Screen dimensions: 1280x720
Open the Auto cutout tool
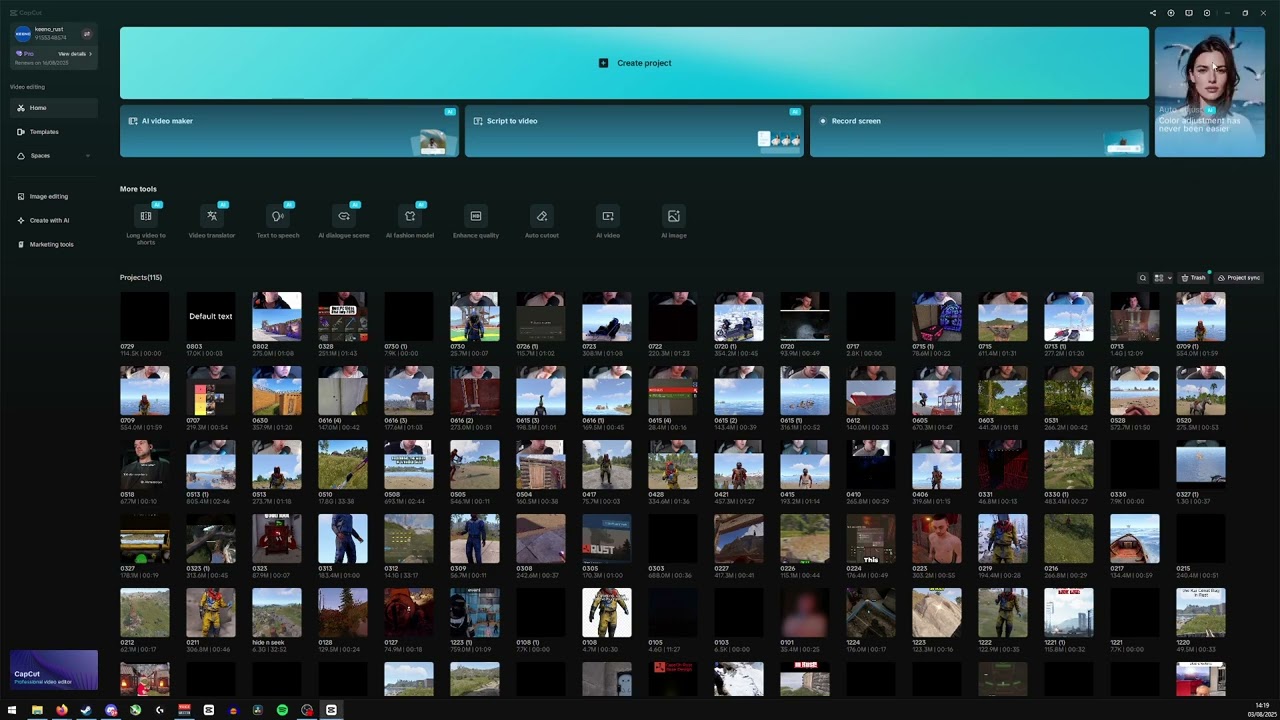point(542,221)
